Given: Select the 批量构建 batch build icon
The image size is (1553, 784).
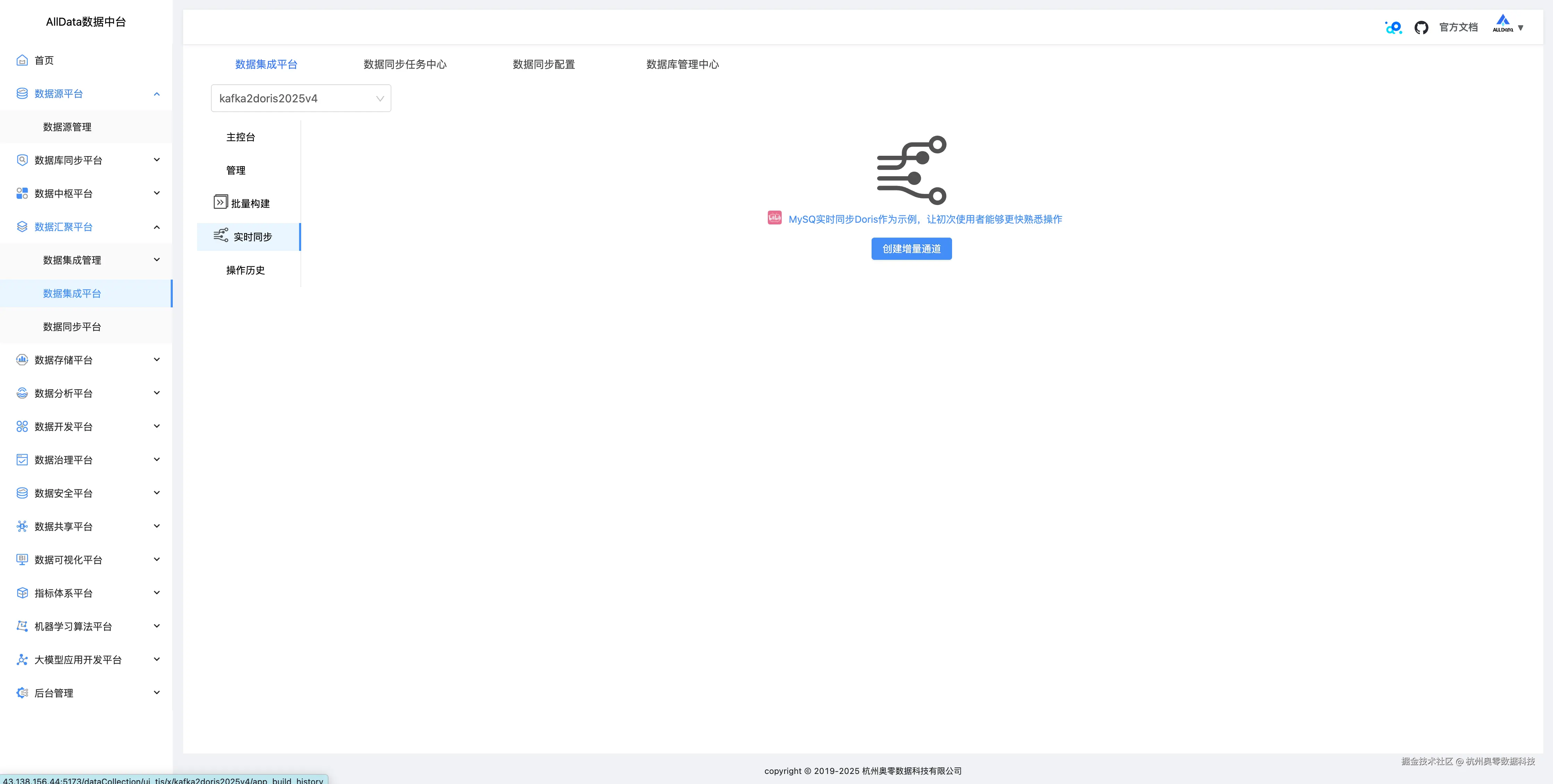Looking at the screenshot, I should 221,202.
